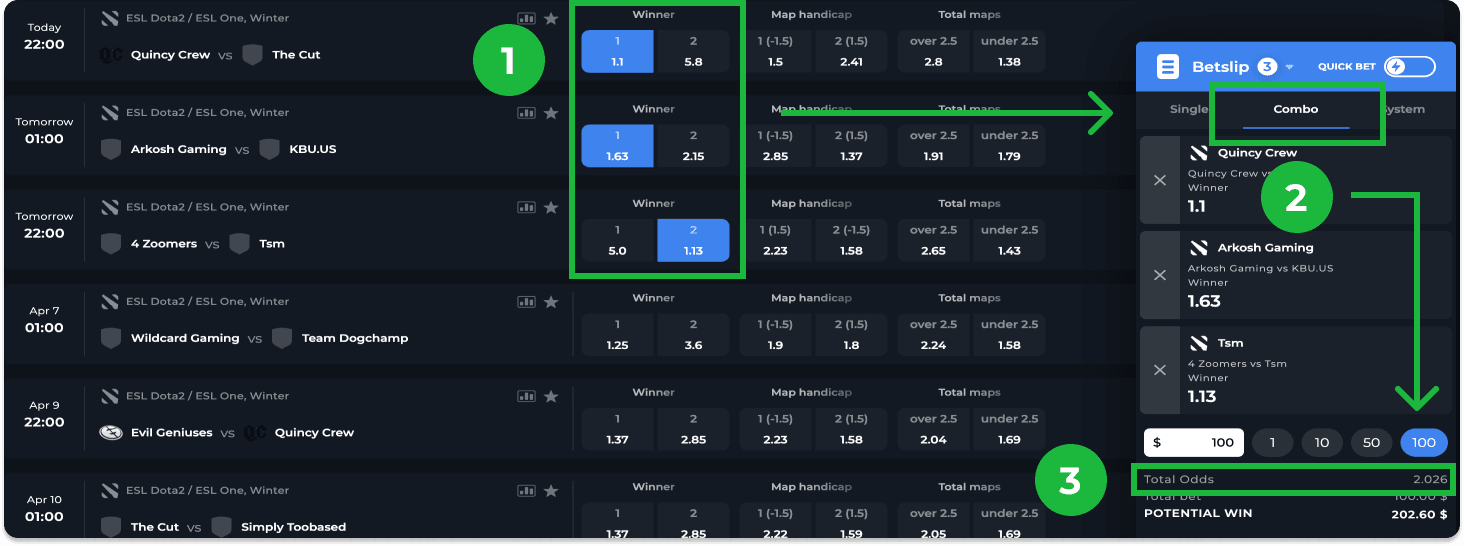The height and width of the screenshot is (546, 1464).
Task: Choose Team Dogchamp winner odds 3.6
Action: click(693, 335)
